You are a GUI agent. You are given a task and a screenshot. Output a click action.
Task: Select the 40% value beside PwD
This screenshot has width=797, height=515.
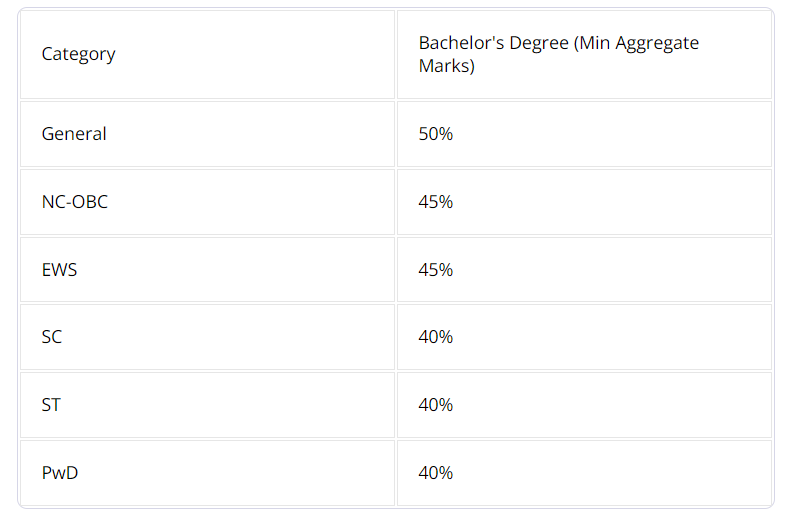tap(436, 473)
